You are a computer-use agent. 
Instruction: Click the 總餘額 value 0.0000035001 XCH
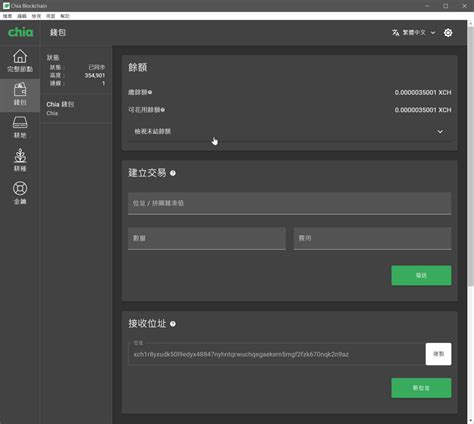pos(423,92)
